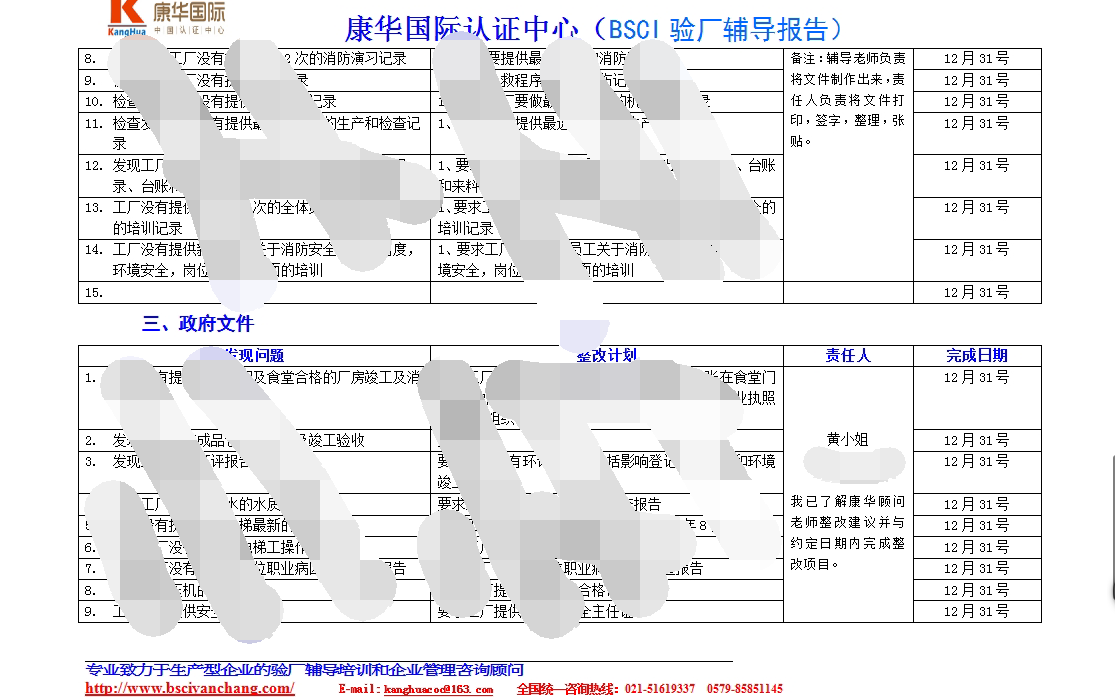Select the phone number 0579-85851145

[745, 688]
